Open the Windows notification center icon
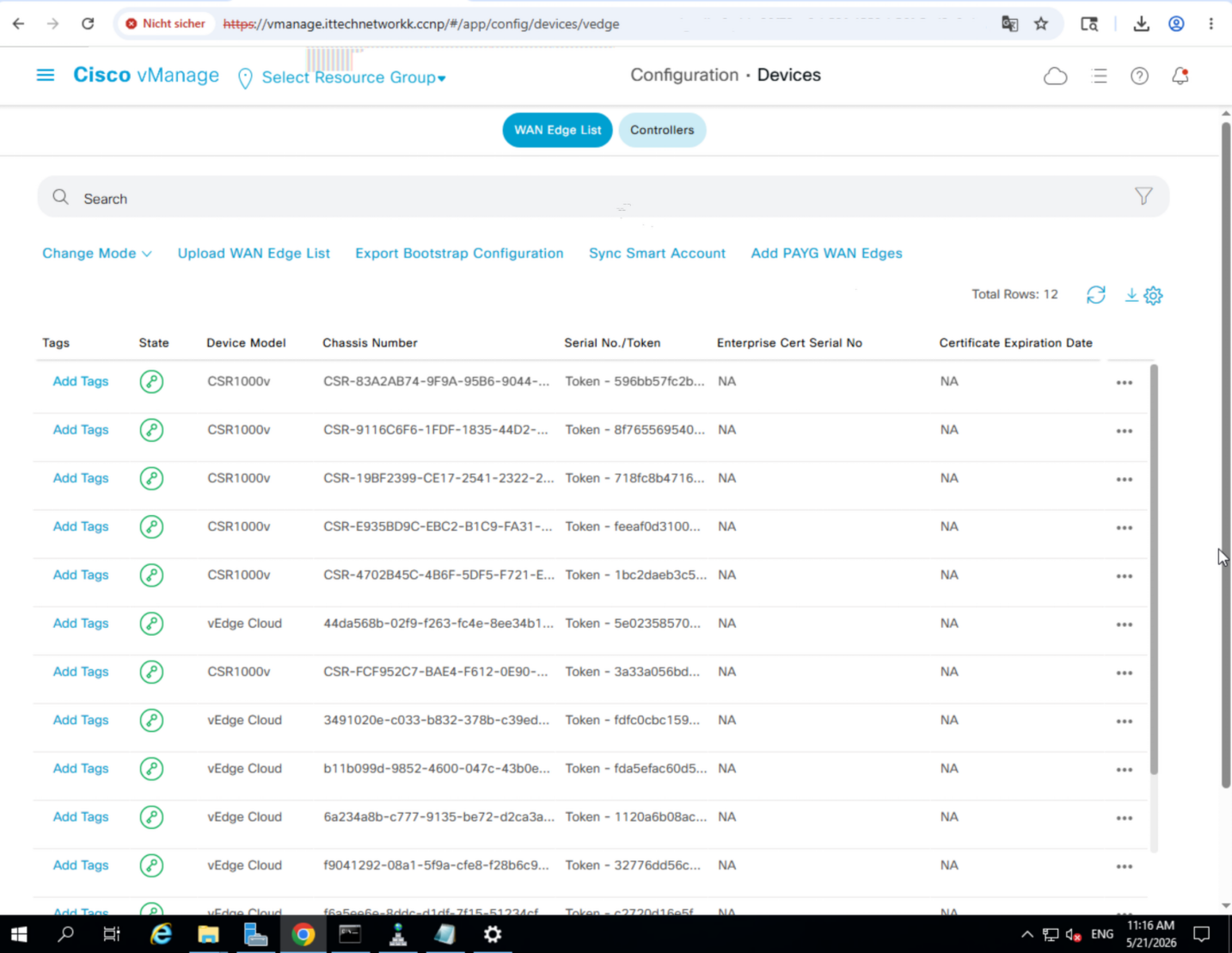Screen dimensions: 1232x953 [1202, 934]
